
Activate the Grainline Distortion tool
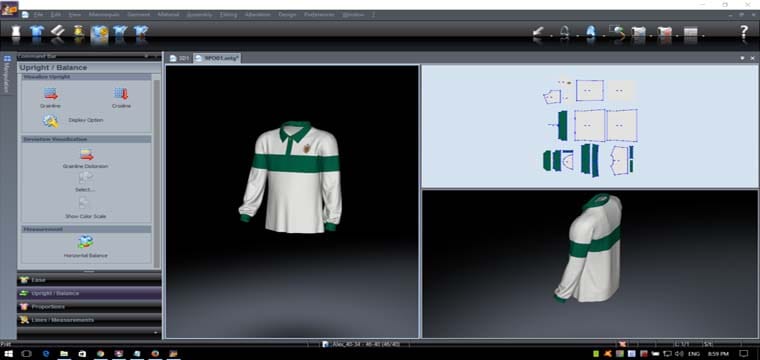coord(86,155)
